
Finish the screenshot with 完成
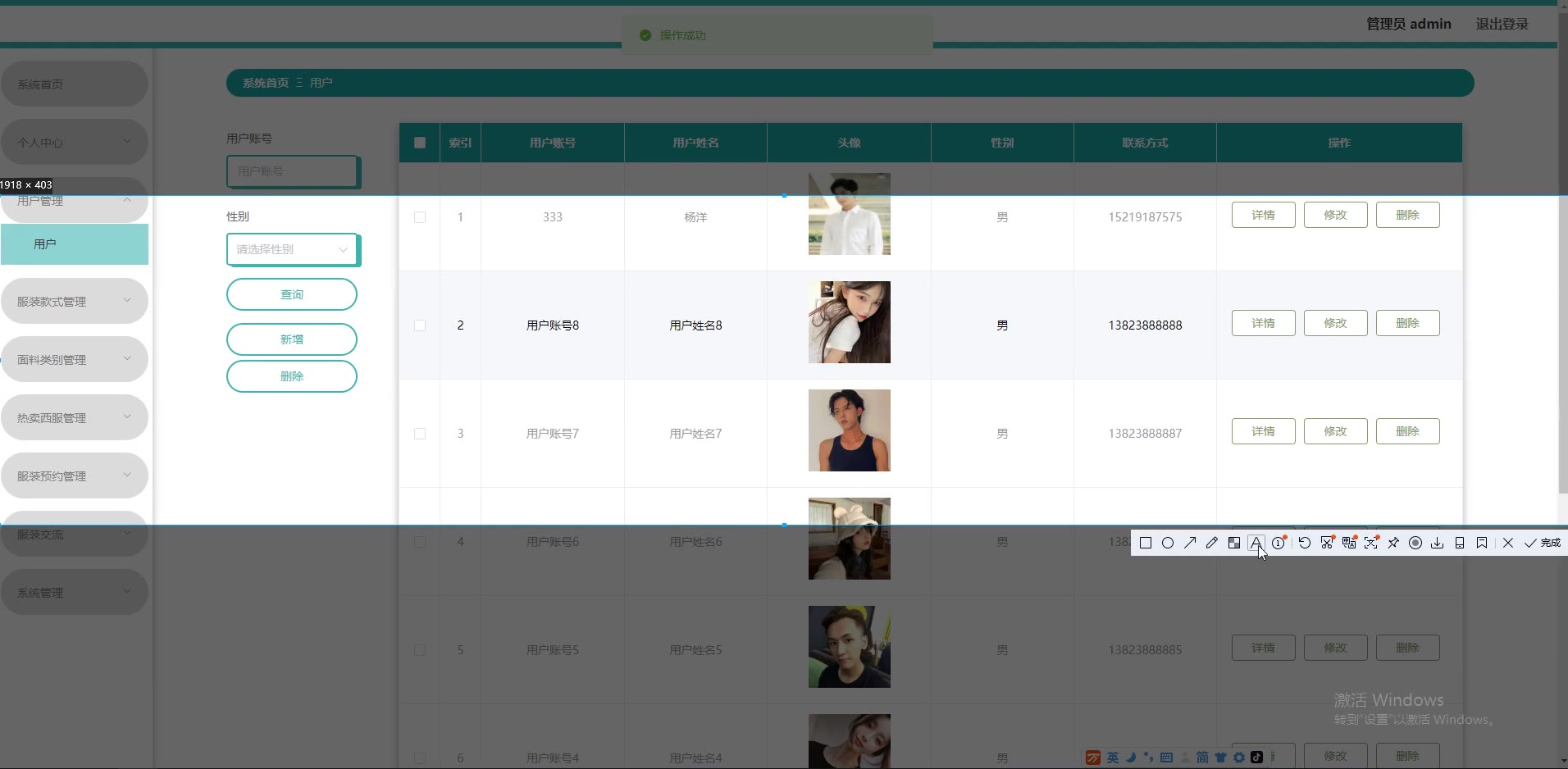point(1543,543)
